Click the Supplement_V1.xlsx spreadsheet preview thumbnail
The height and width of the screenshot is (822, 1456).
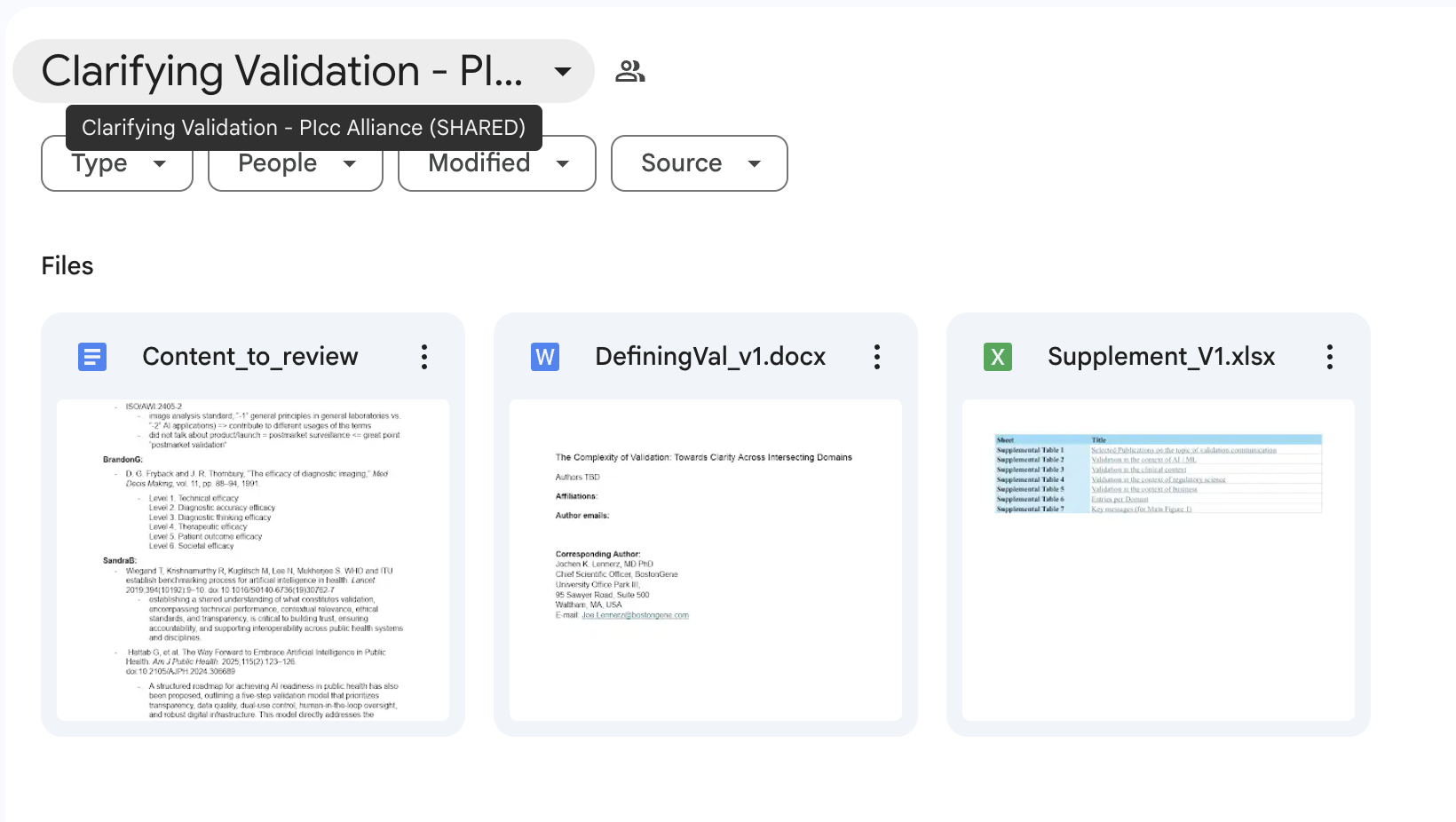[x=1157, y=559]
